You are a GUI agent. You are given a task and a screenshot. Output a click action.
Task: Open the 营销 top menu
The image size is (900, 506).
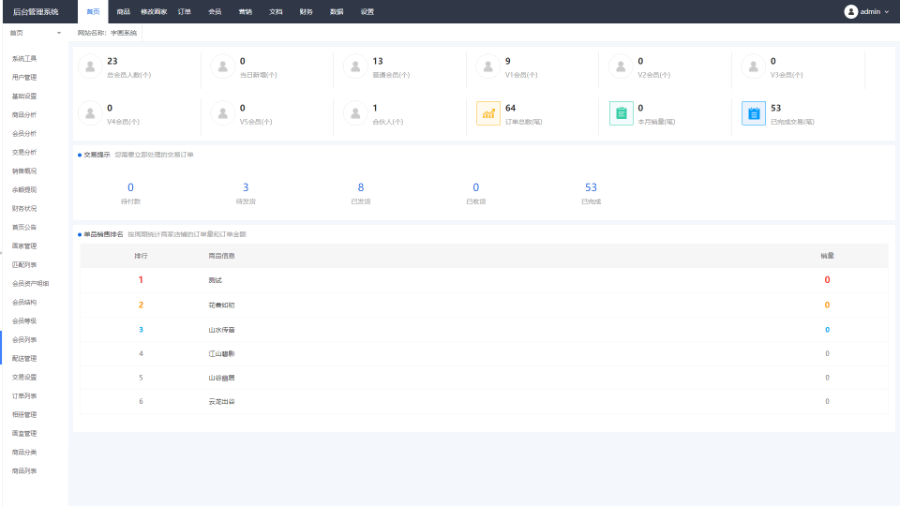(x=245, y=11)
